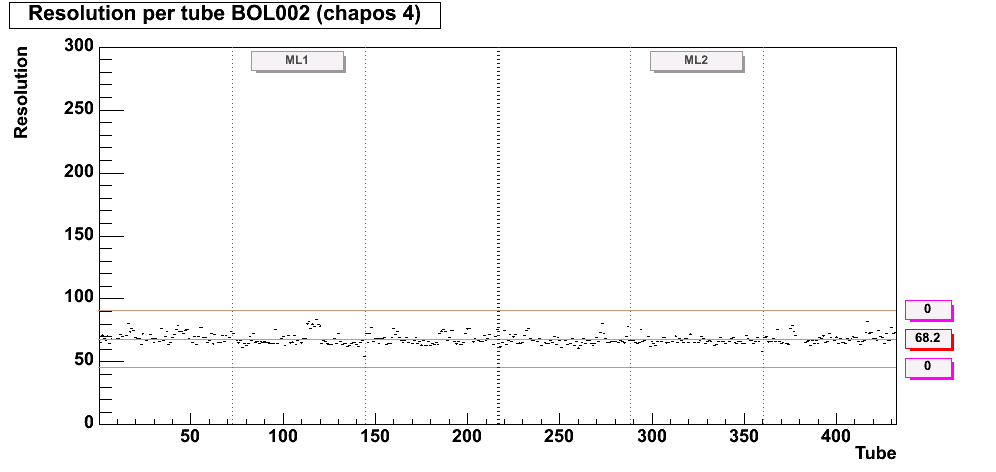This screenshot has height=472, width=996.
Task: Click the upper magenta 0 box
Action: tap(928, 310)
